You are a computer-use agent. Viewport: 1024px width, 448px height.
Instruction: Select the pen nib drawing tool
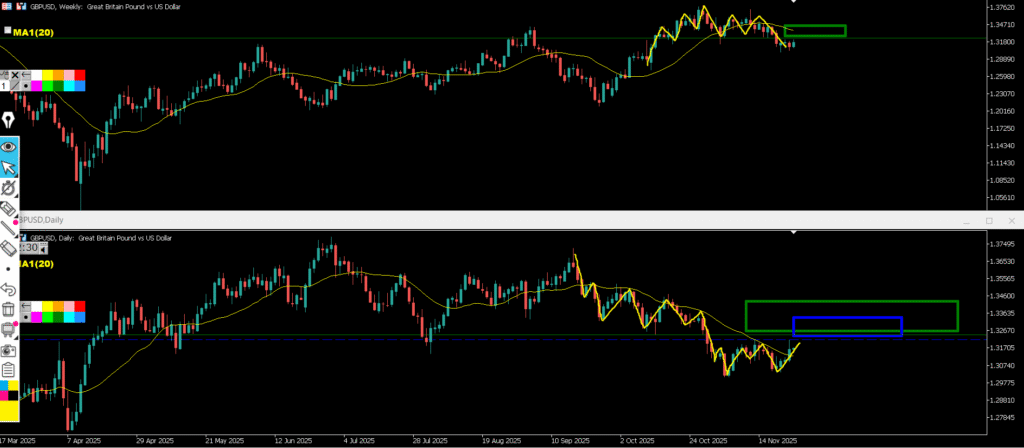(9, 120)
